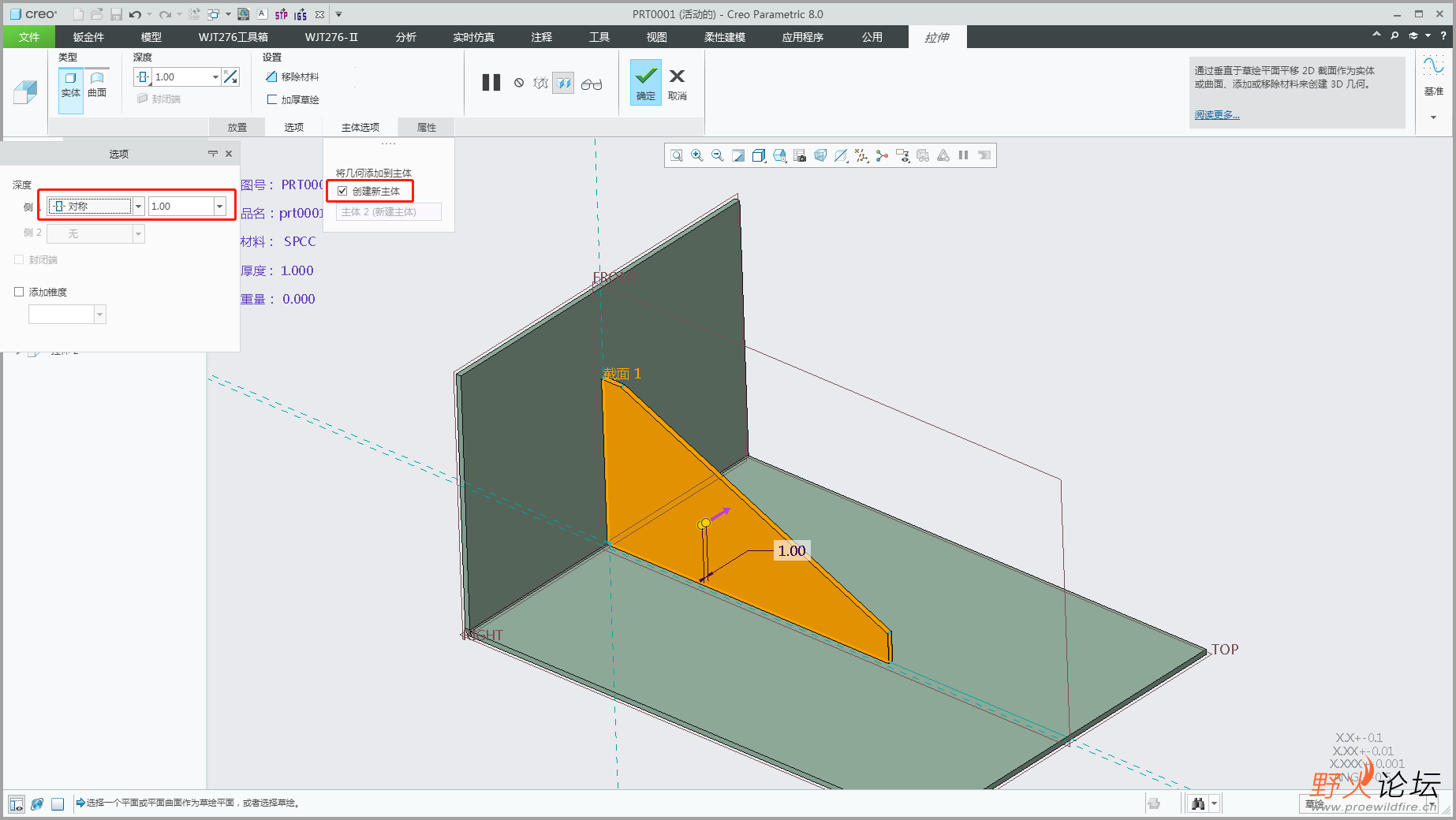Click the 1.00 depth dimension in viewport
This screenshot has height=820, width=1456.
pyautogui.click(x=792, y=550)
